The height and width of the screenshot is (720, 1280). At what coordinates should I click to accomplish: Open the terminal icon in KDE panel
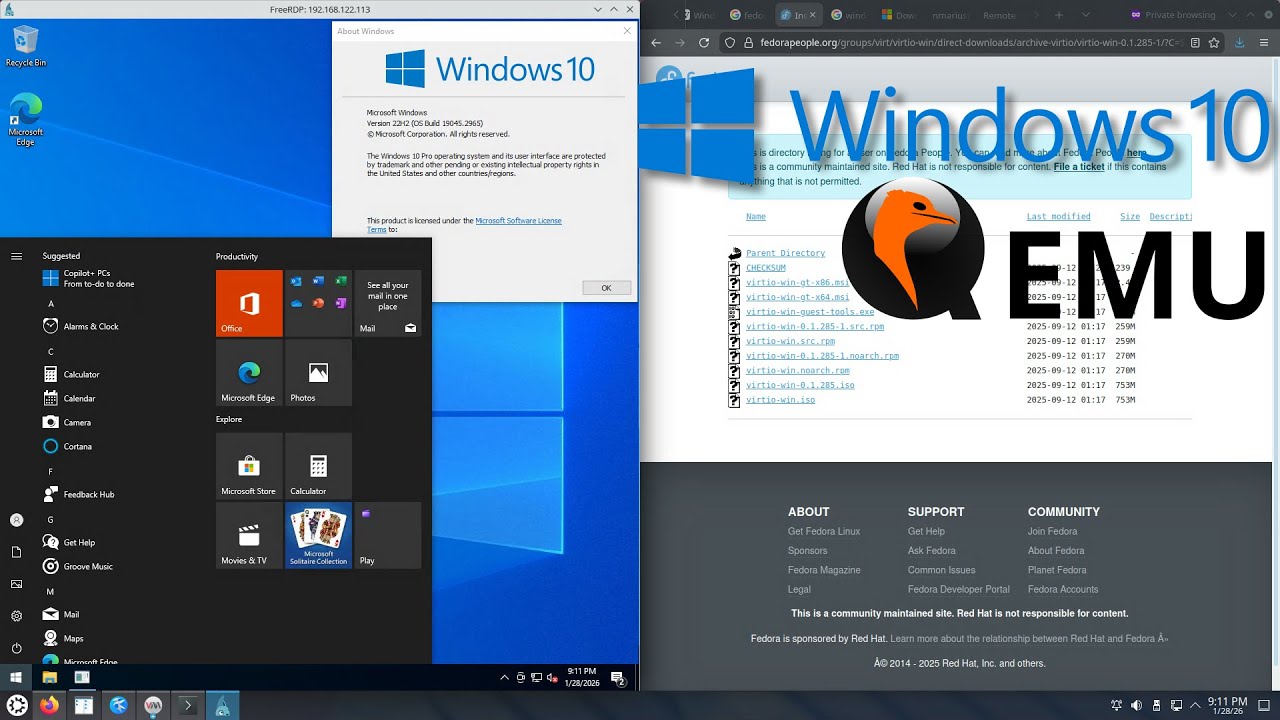[x=187, y=705]
